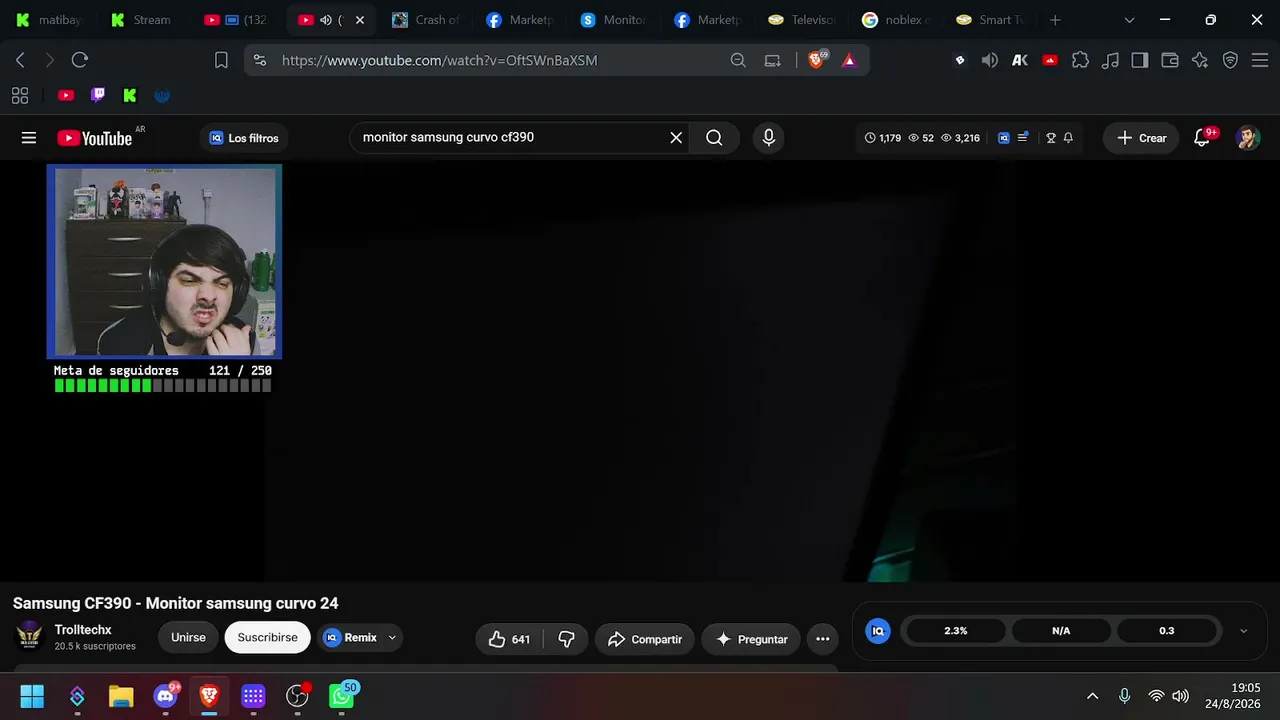
Task: Clear the YouTube search query
Action: click(676, 138)
